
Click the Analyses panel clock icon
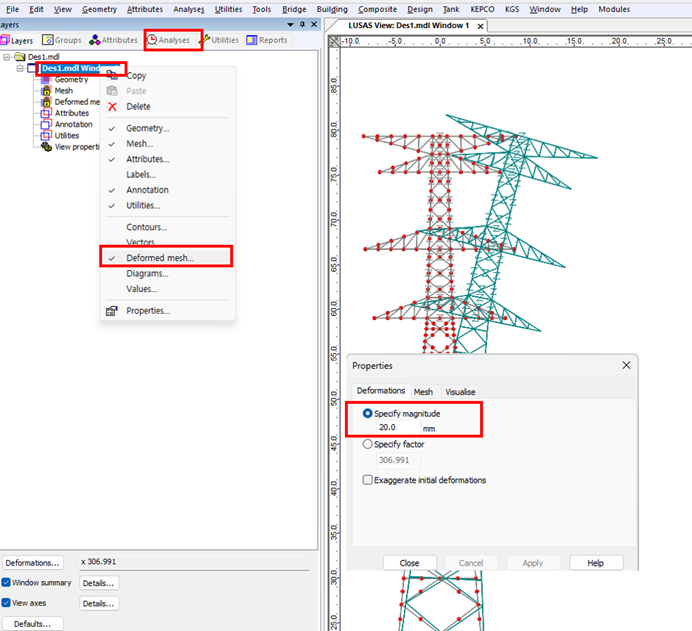coord(152,40)
